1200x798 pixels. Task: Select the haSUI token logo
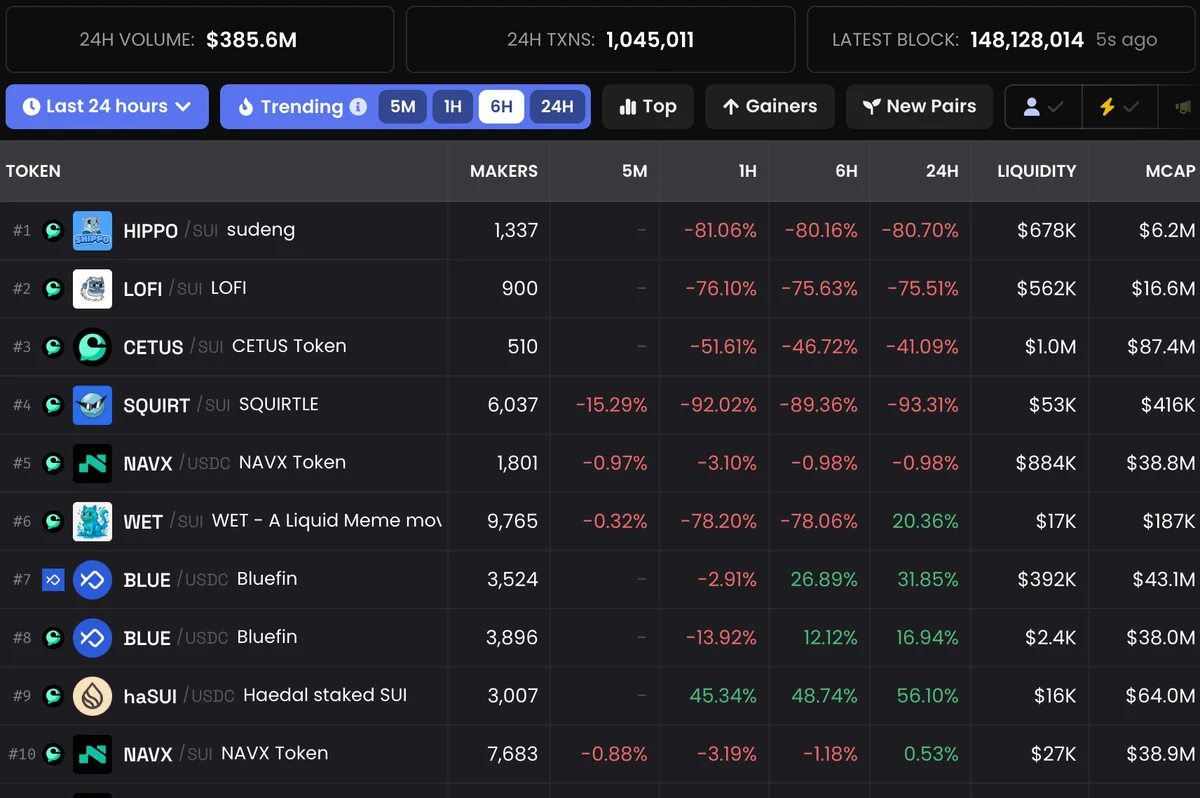click(x=93, y=696)
